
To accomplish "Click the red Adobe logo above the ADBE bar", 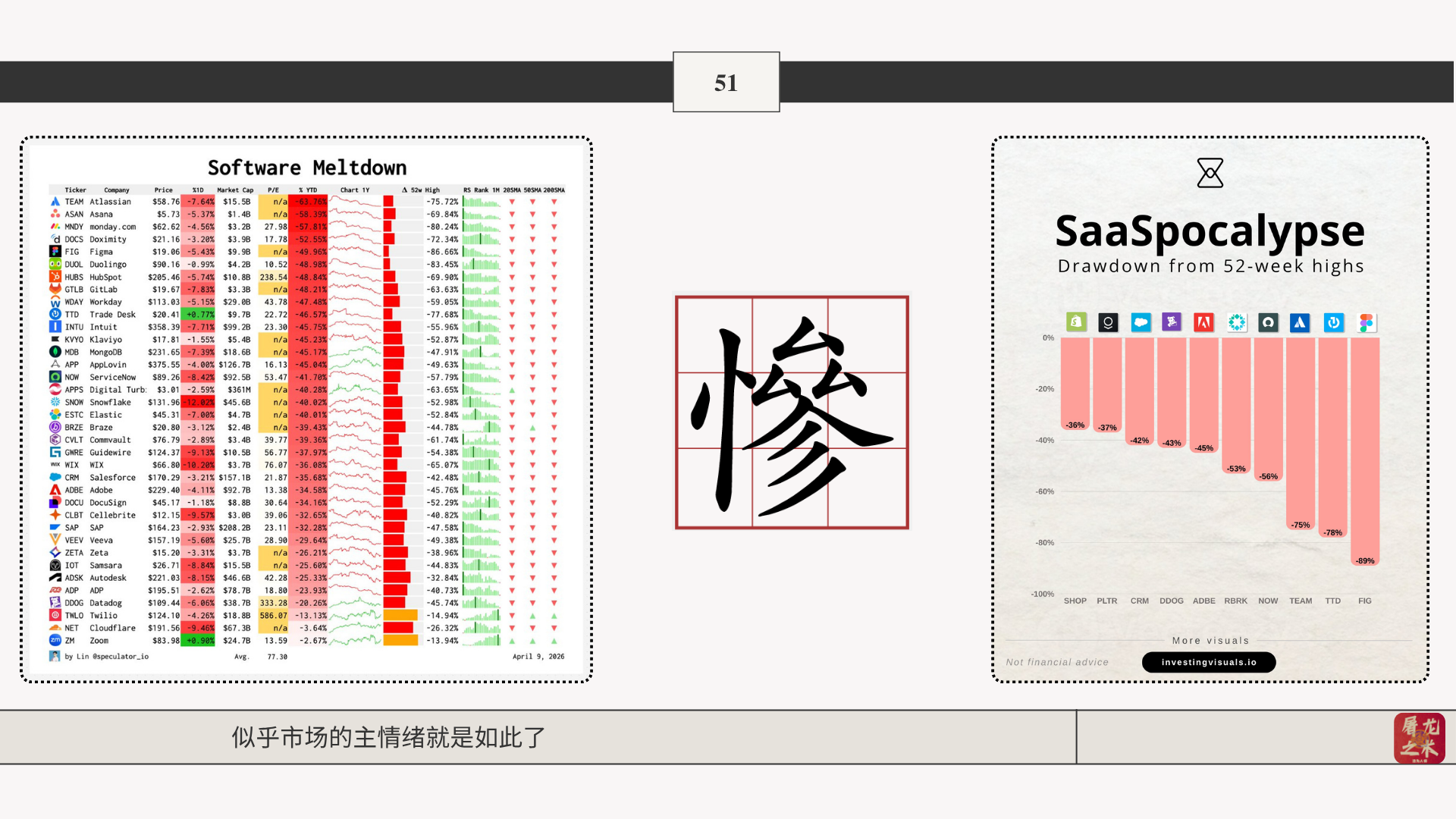I will [1203, 322].
